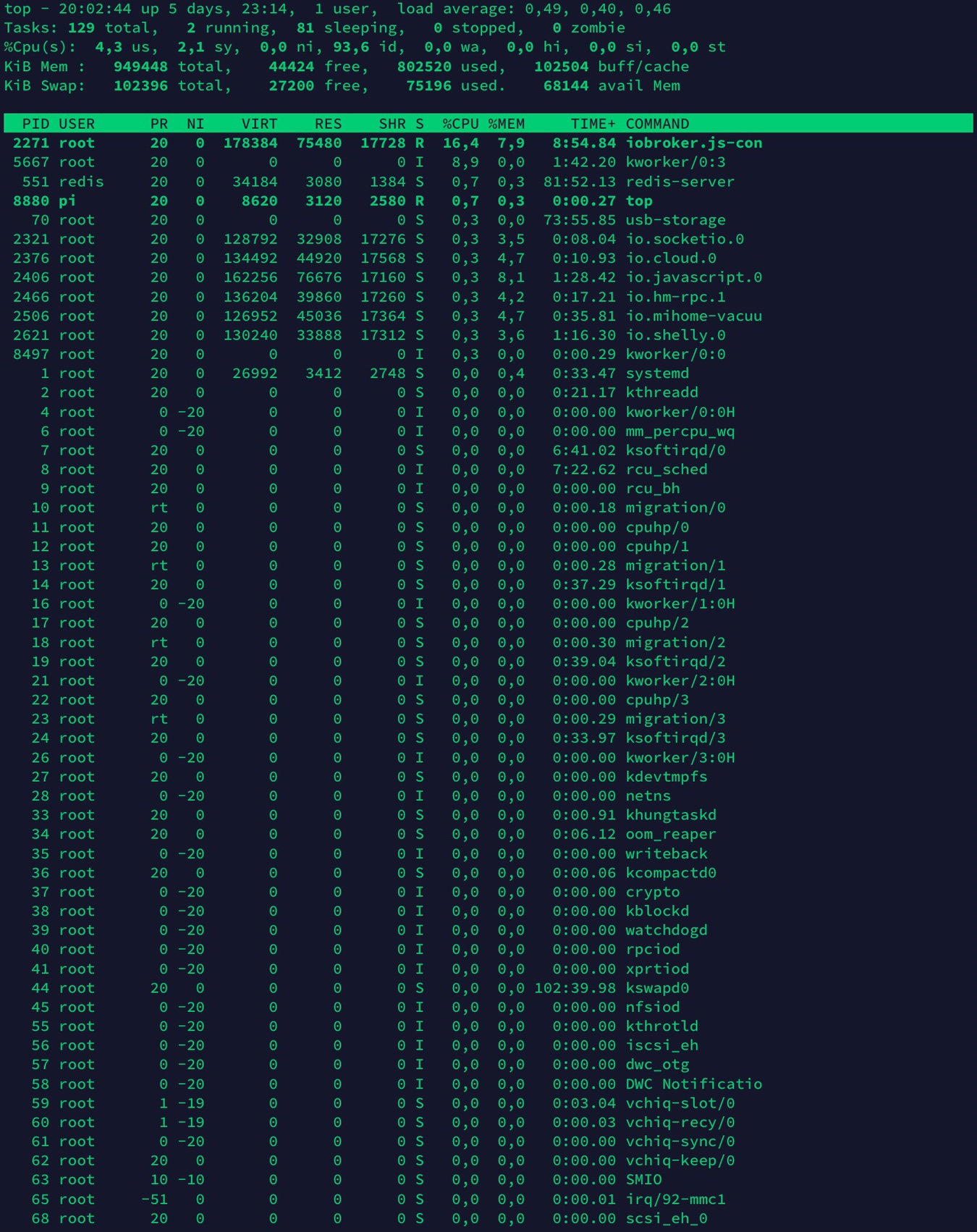The width and height of the screenshot is (977, 1232).
Task: Click the '102:39.98' time value
Action: pyautogui.click(x=575, y=988)
